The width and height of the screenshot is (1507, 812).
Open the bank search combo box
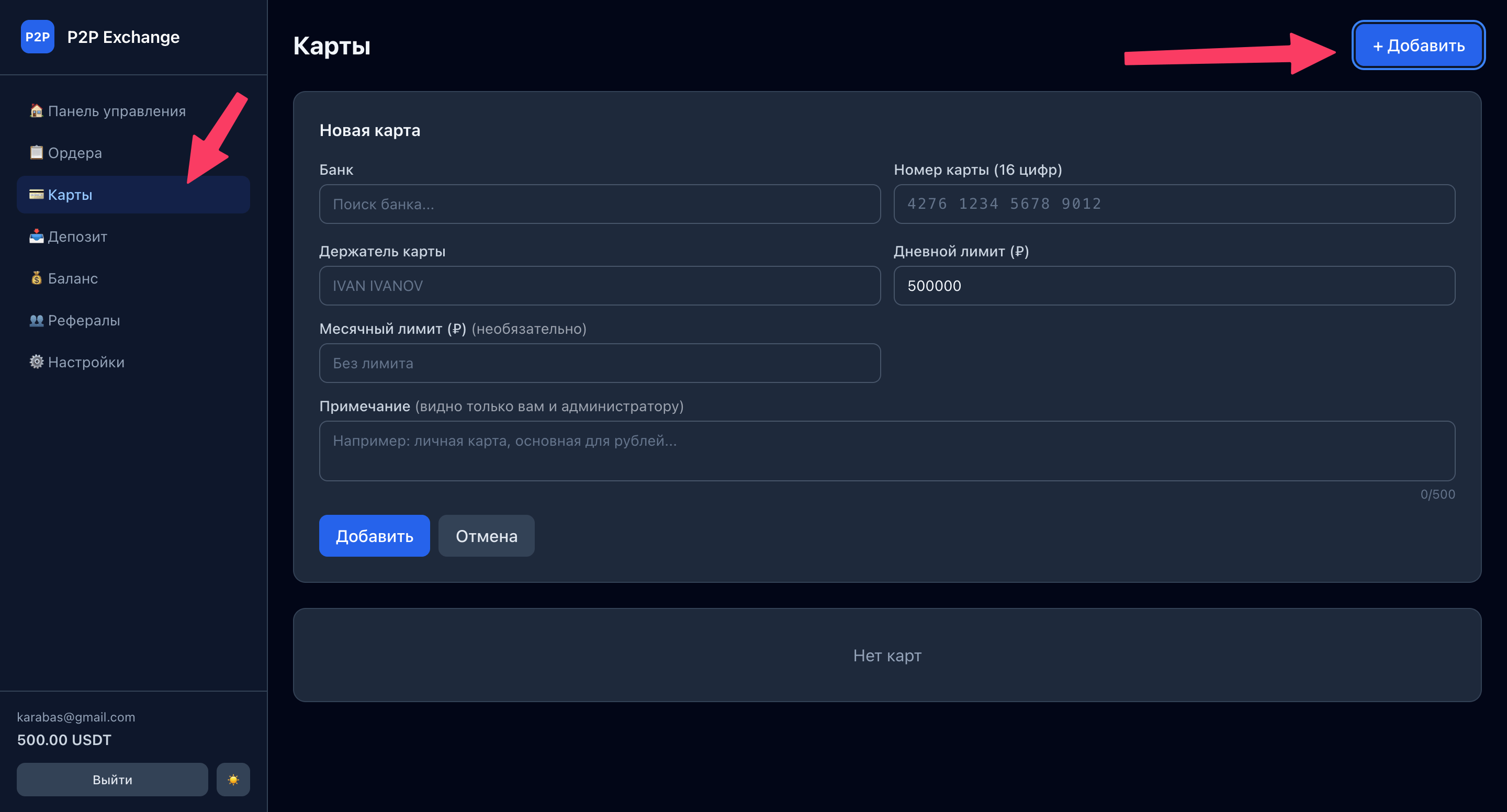pyautogui.click(x=599, y=204)
